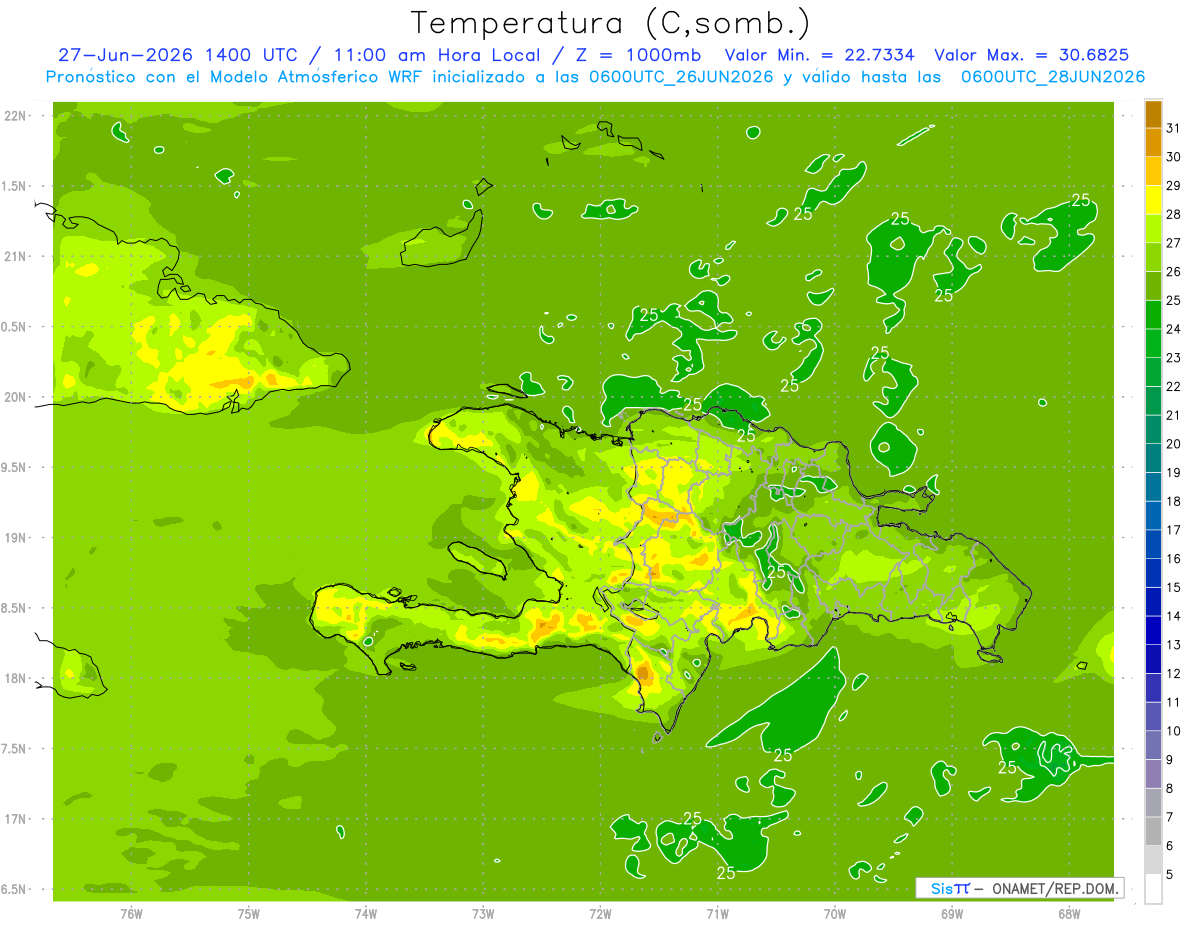Pick the gray legend band between 6 and 7
The height and width of the screenshot is (927, 1200).
[1153, 832]
